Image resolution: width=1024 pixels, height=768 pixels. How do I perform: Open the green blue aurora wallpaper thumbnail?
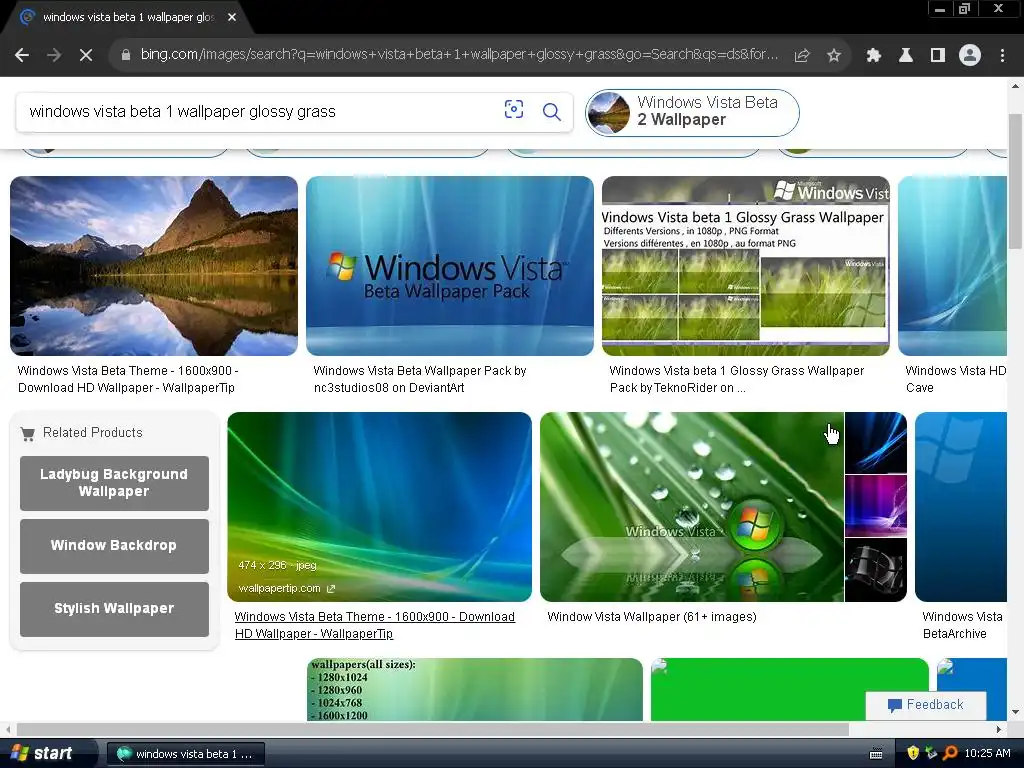tap(379, 507)
